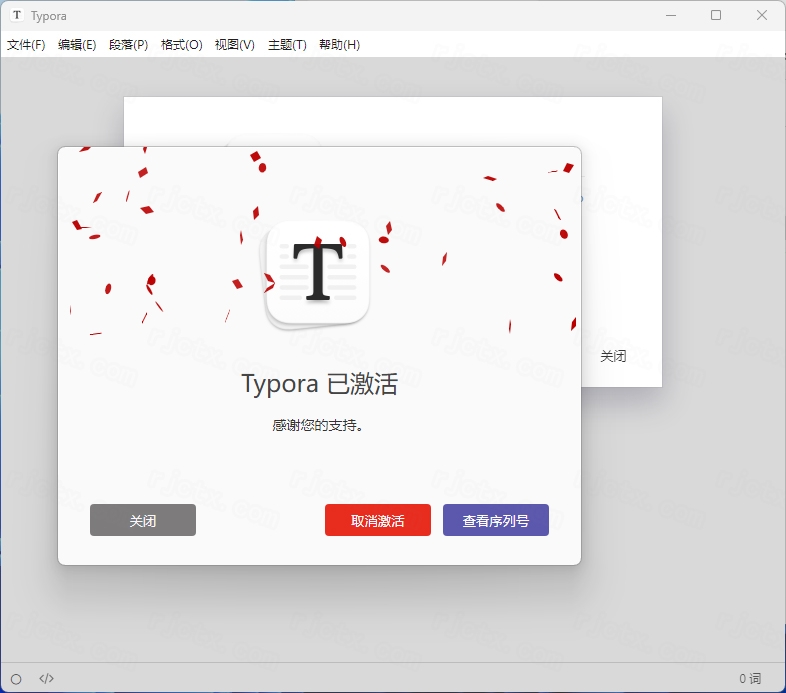Screen dimensions: 786x693
Task: Open the 段落(P) menu
Action: point(128,45)
